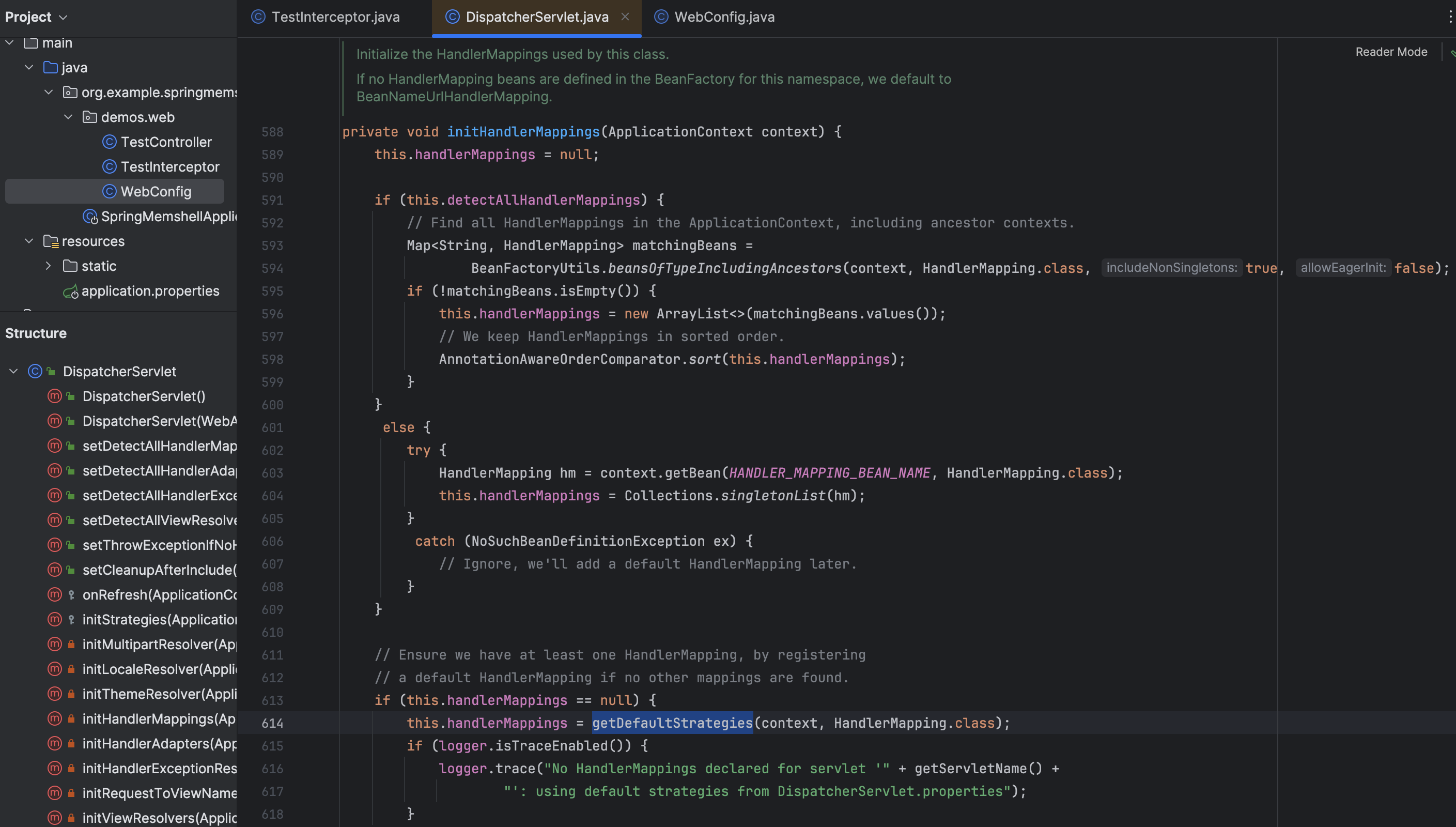Click the java source folder icon
Screen dimensions: 1456x827
click(51, 68)
